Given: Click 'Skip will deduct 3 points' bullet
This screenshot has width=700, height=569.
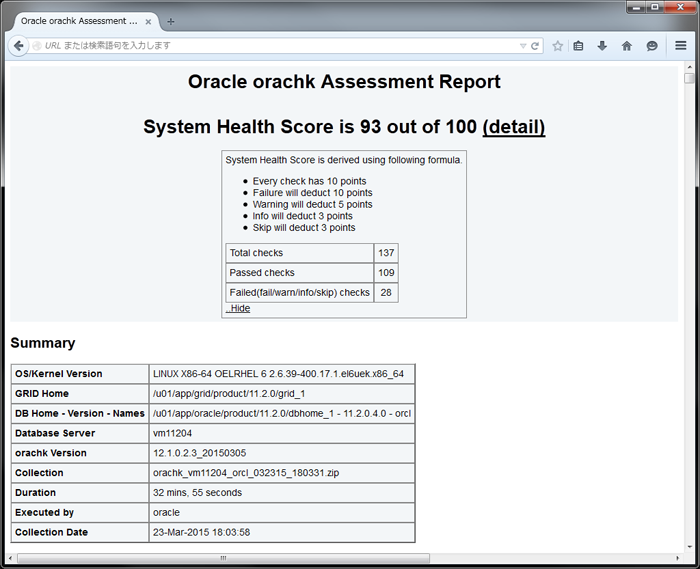Looking at the screenshot, I should point(304,228).
